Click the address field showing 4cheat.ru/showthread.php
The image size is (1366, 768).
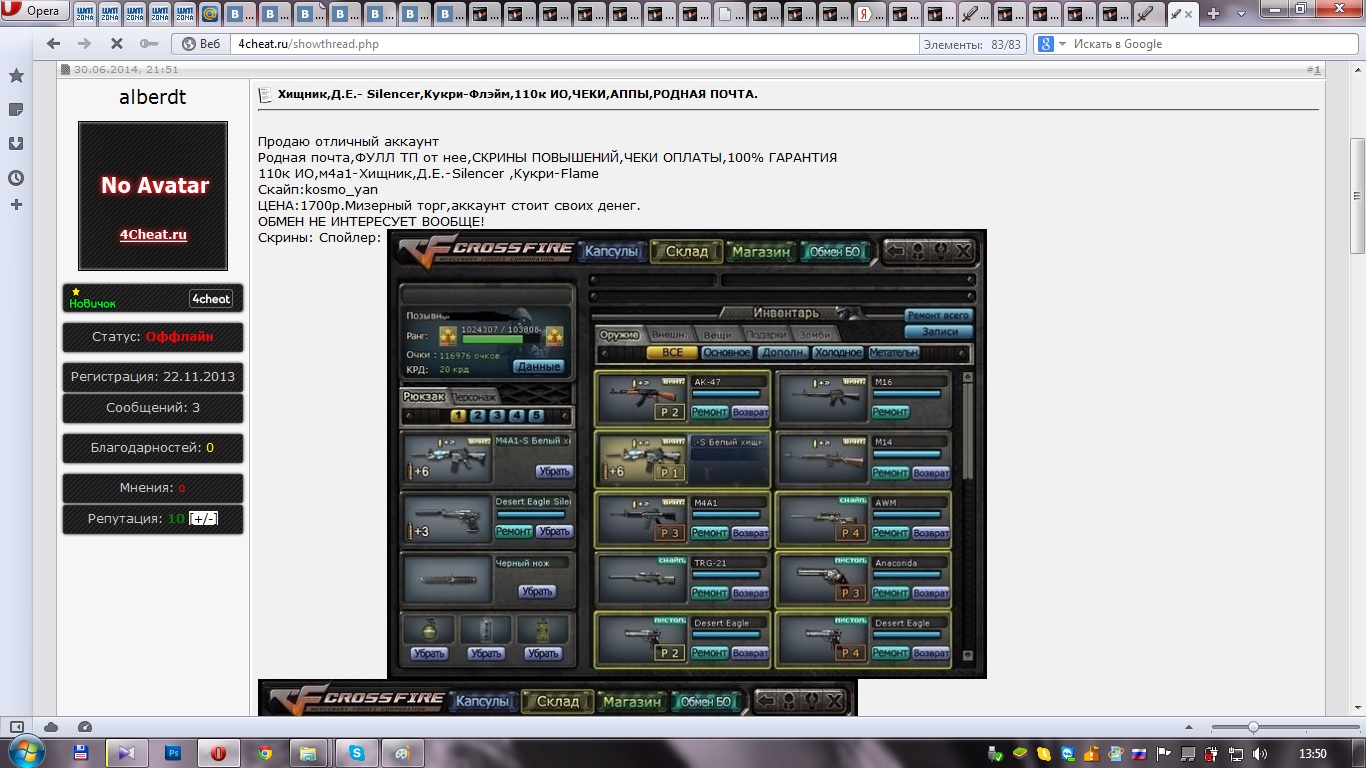[x=575, y=44]
